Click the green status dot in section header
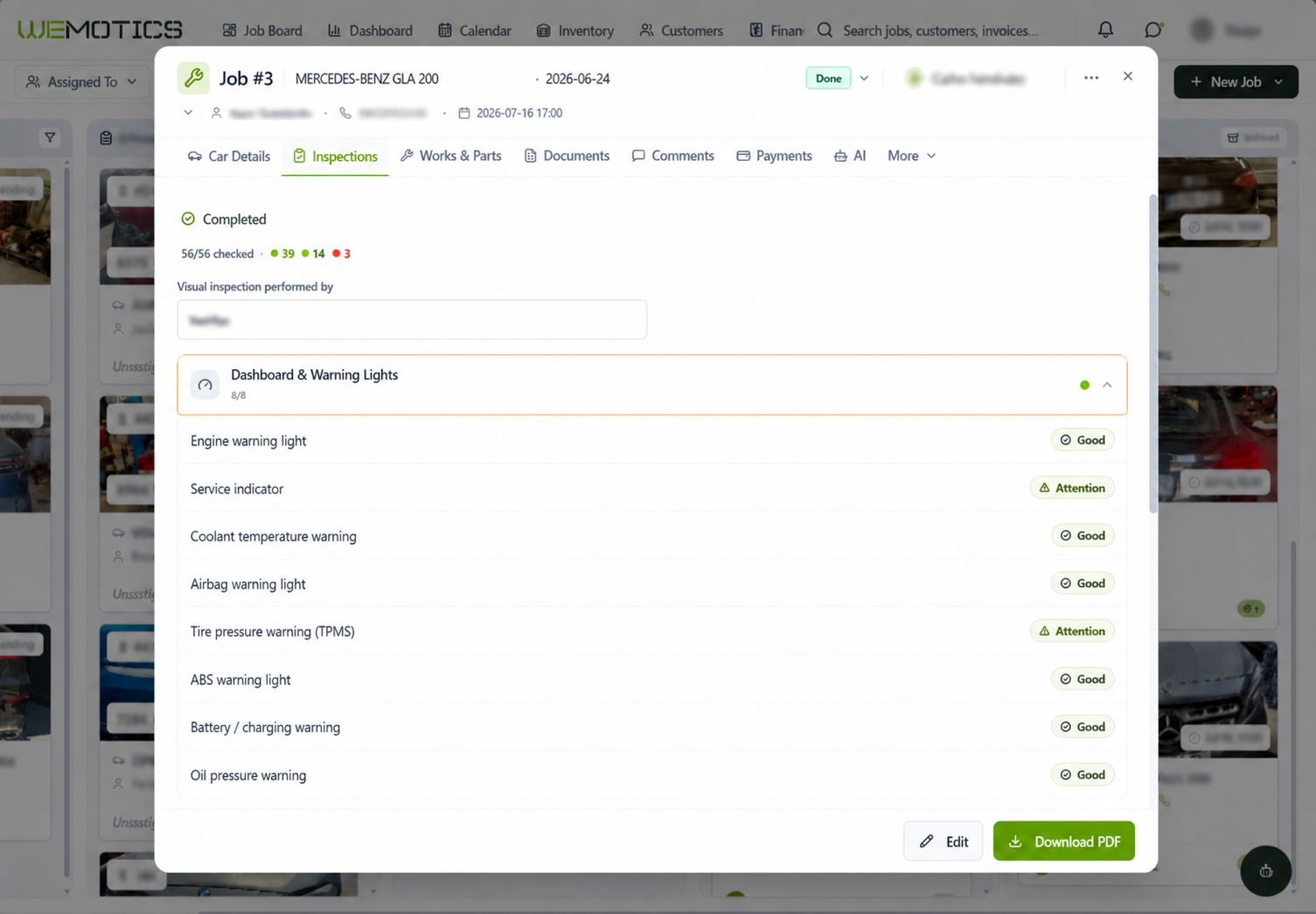 [x=1084, y=385]
